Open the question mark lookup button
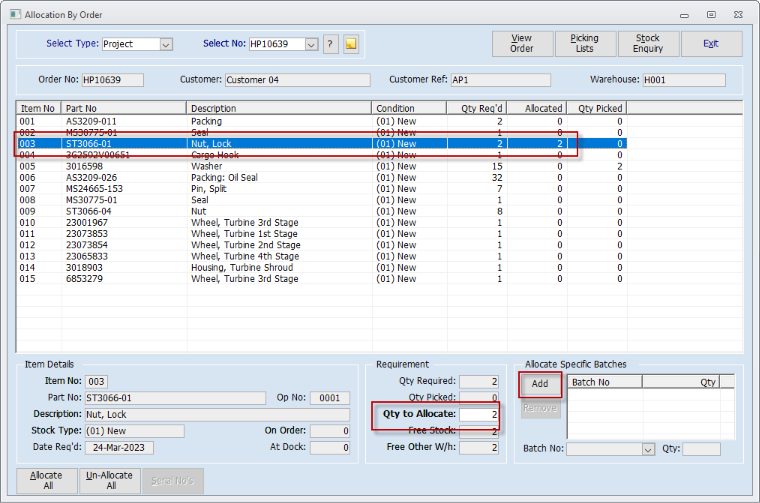Screen dimensions: 760x503 click(x=330, y=44)
